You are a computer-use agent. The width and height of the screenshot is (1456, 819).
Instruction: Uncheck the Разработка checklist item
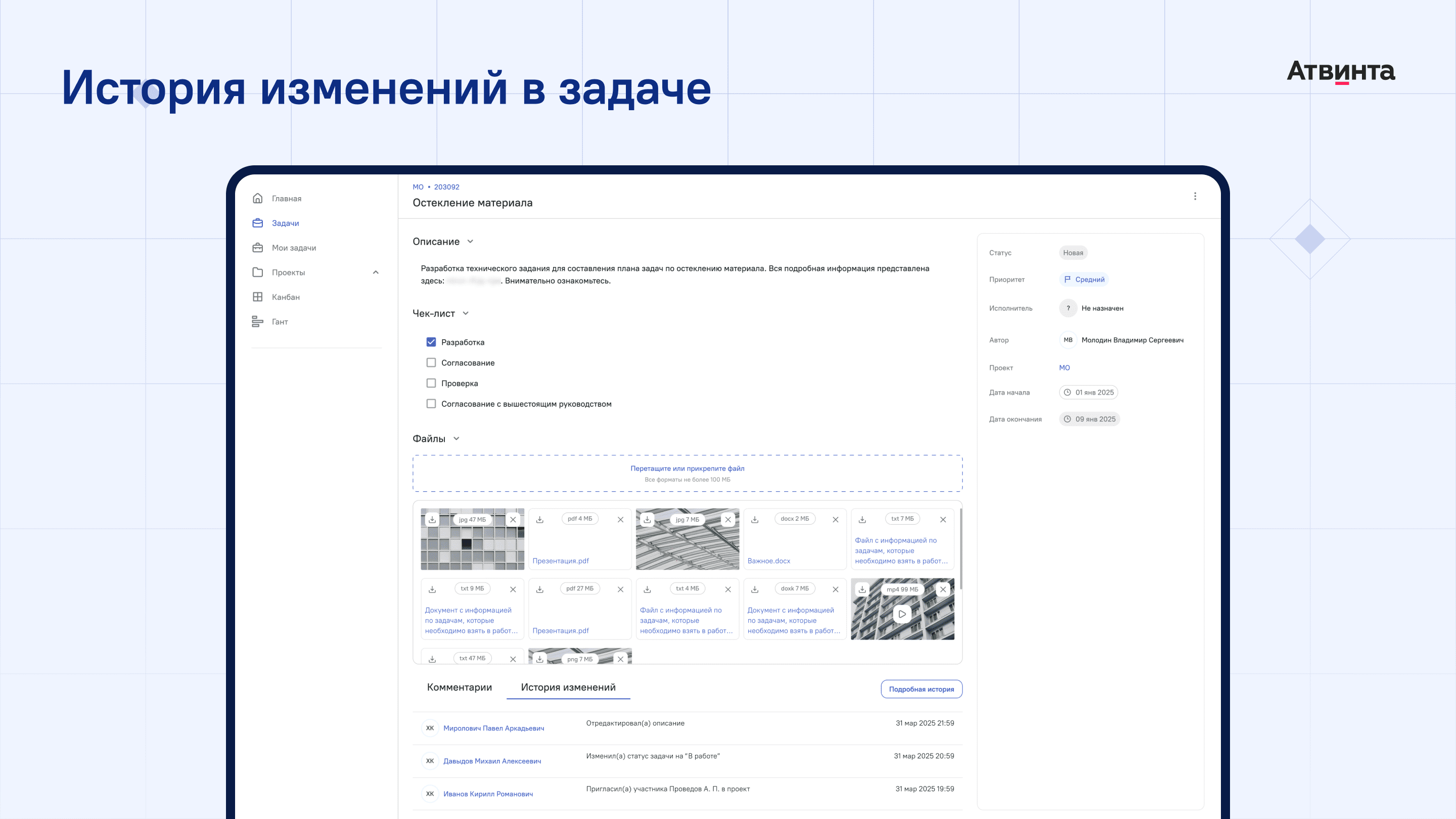[x=431, y=342]
